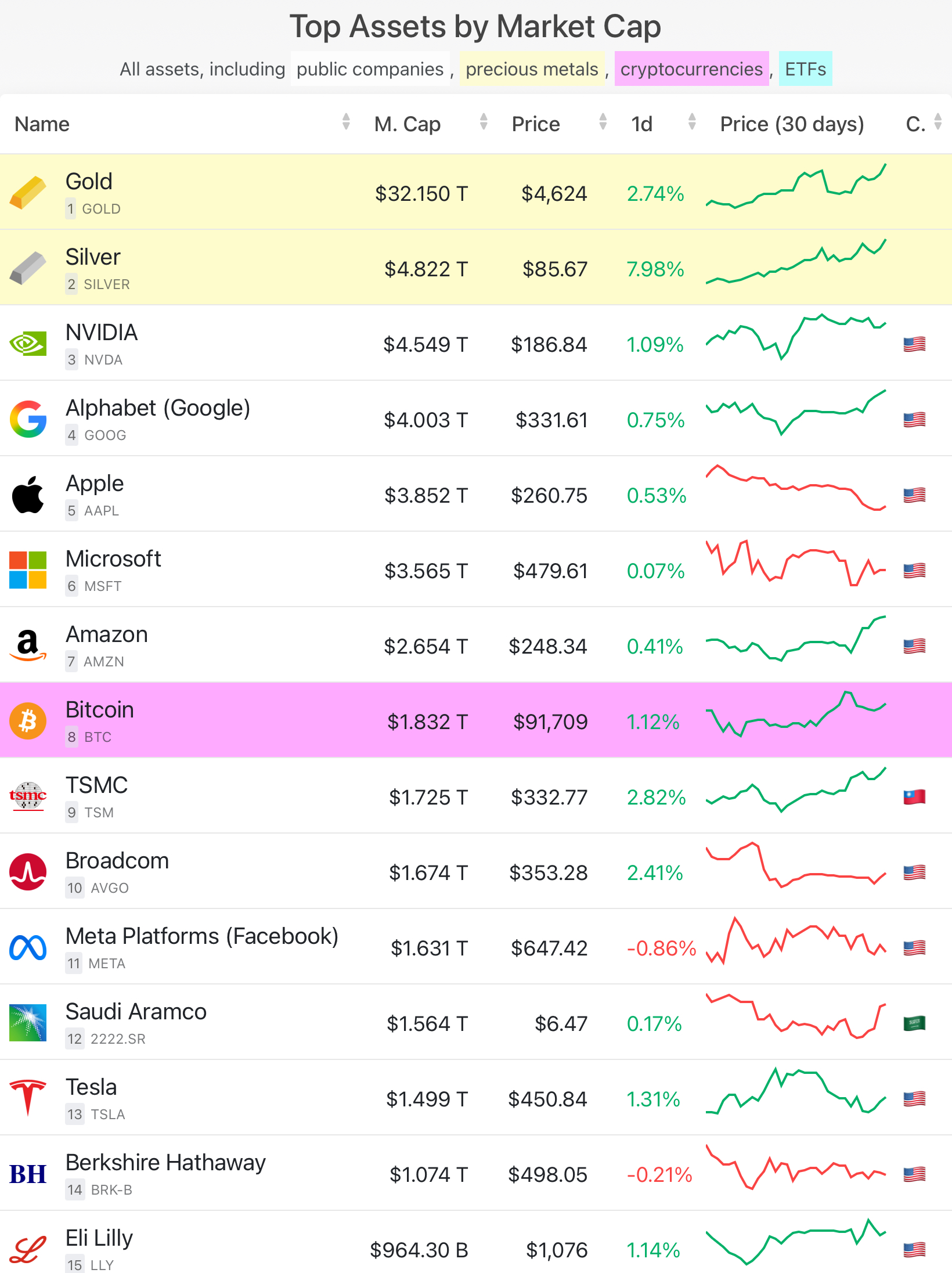
Task: Open the ETFs filter link
Action: [x=805, y=69]
